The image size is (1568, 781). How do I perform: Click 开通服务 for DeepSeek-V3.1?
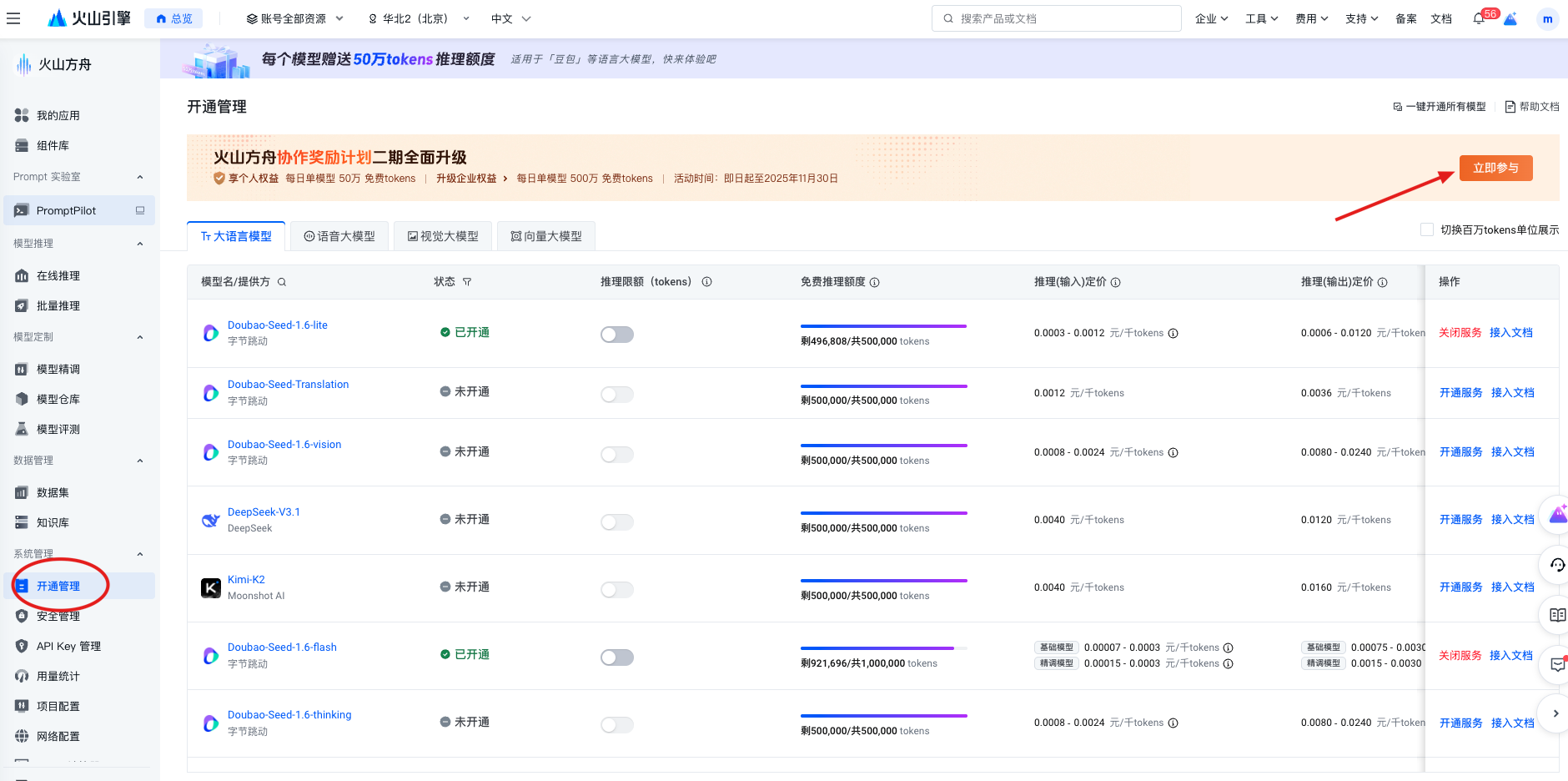tap(1460, 519)
